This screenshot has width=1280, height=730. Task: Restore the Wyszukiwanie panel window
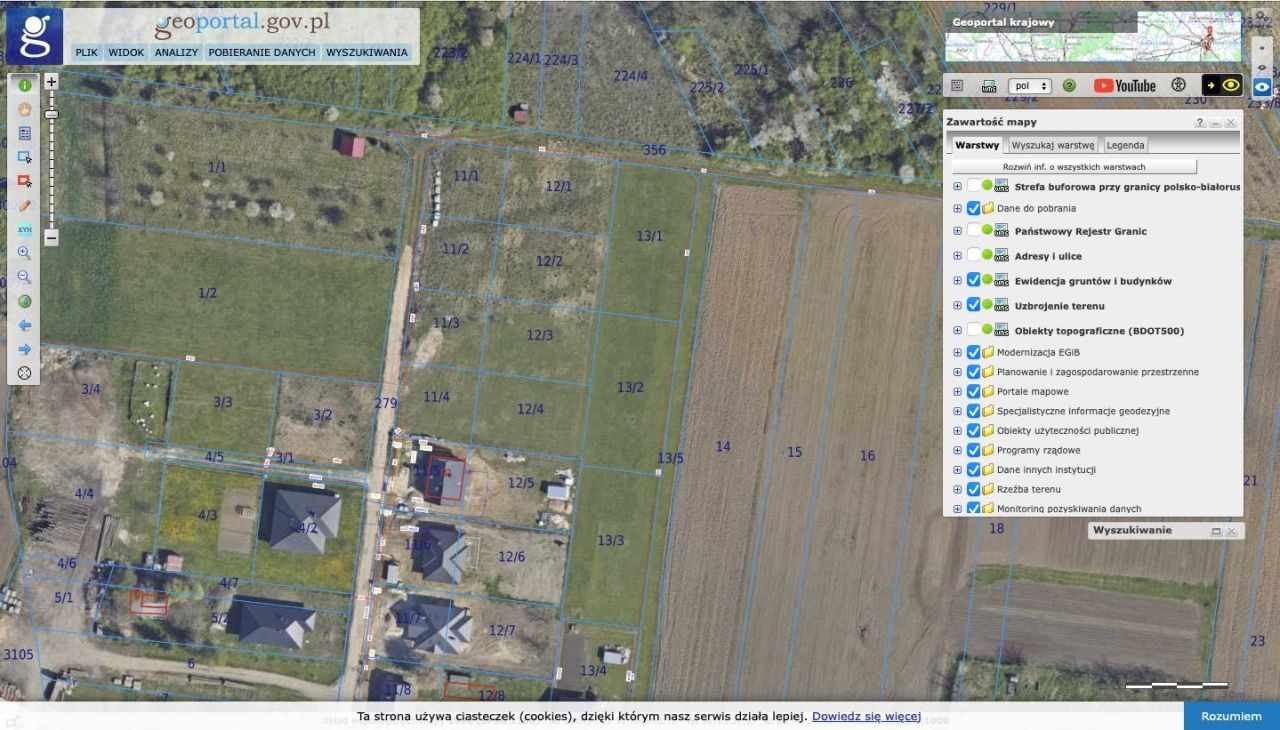tap(1216, 531)
